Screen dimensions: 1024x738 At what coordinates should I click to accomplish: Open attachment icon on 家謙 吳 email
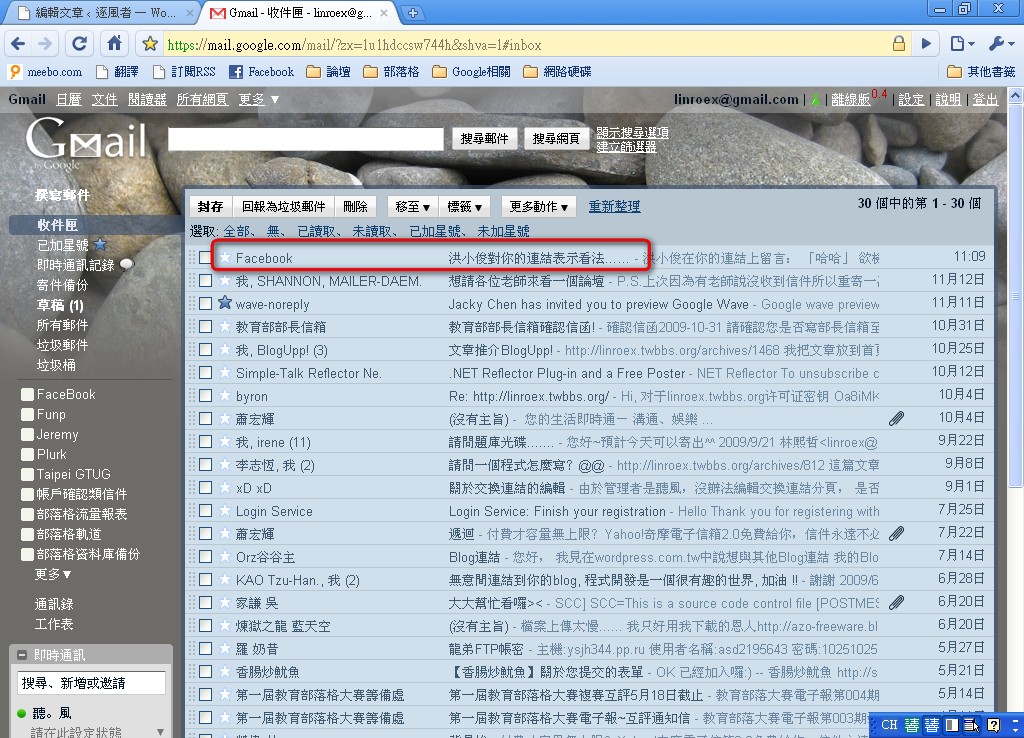tap(897, 602)
